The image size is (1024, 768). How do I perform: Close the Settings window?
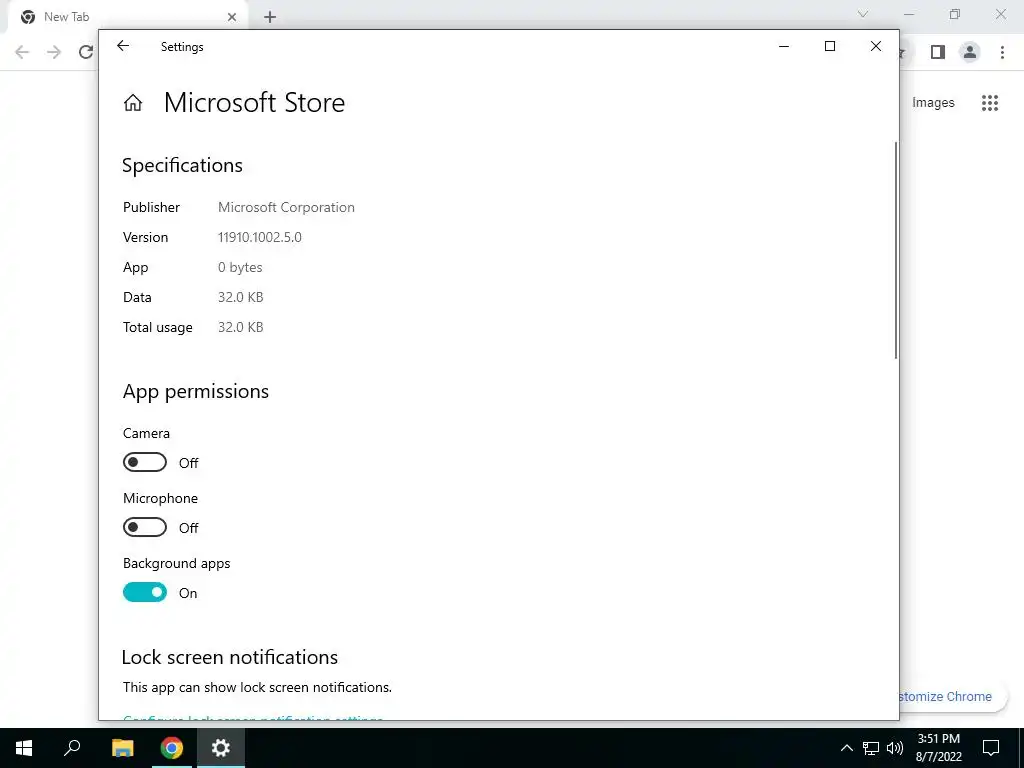pyautogui.click(x=876, y=46)
